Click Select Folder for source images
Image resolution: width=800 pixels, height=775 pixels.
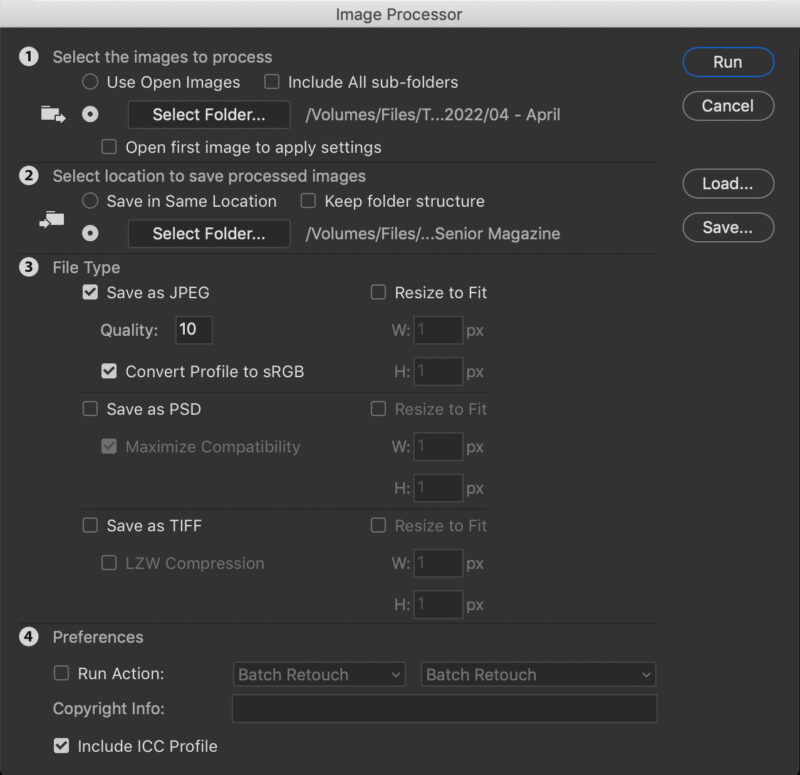pyautogui.click(x=208, y=114)
